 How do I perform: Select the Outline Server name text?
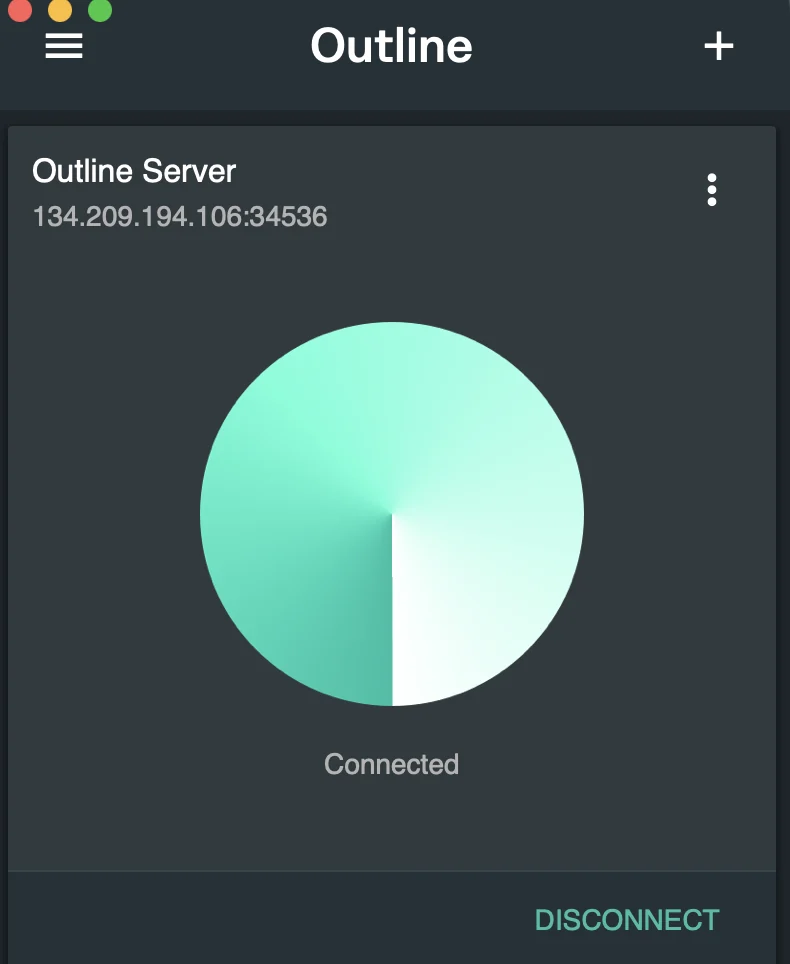tap(134, 170)
